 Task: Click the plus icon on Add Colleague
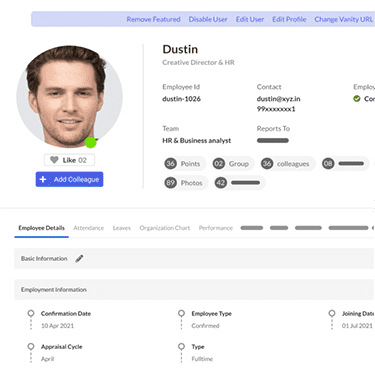click(43, 179)
